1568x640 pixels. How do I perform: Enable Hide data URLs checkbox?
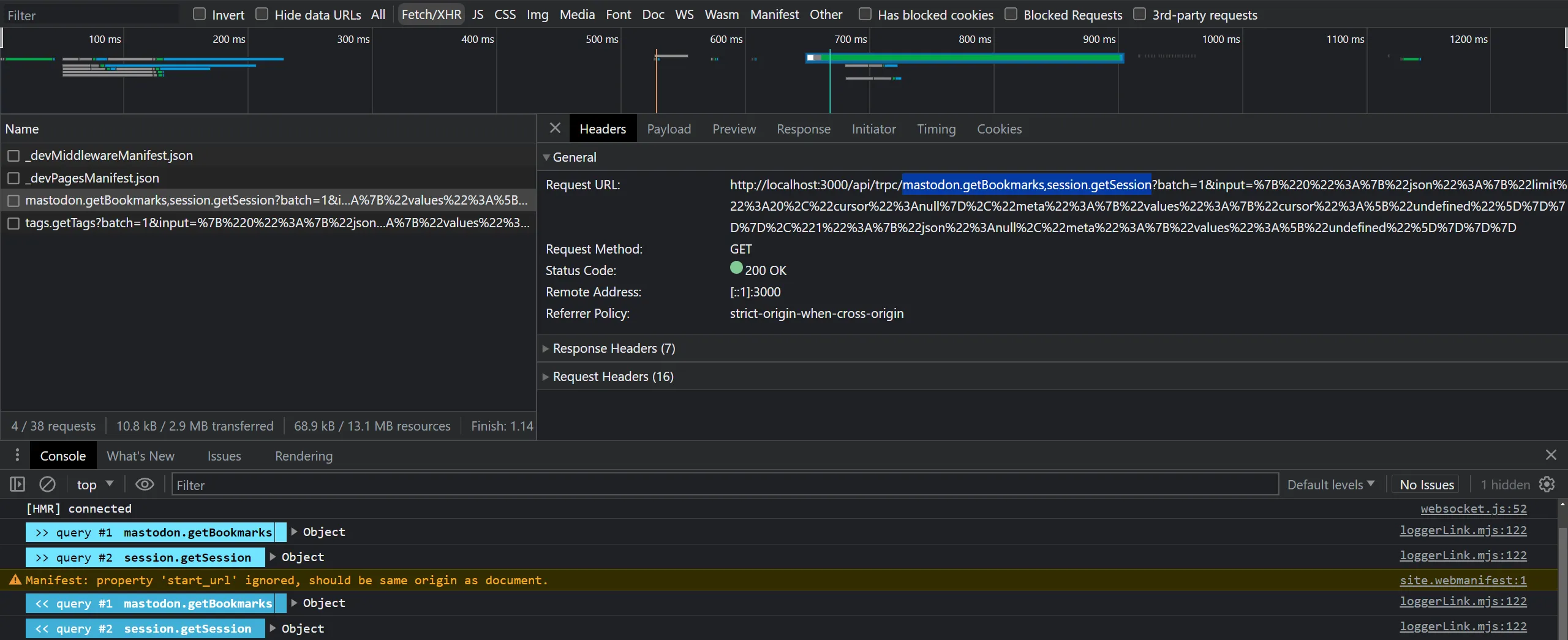pos(262,14)
